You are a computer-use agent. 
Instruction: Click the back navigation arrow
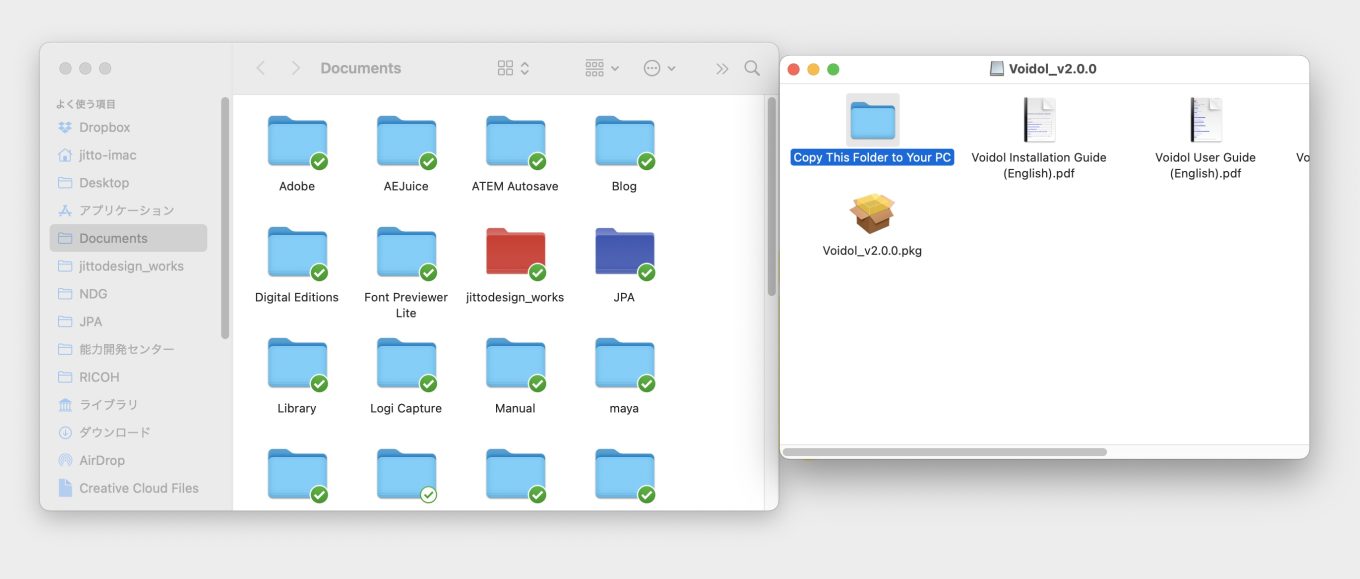point(261,68)
